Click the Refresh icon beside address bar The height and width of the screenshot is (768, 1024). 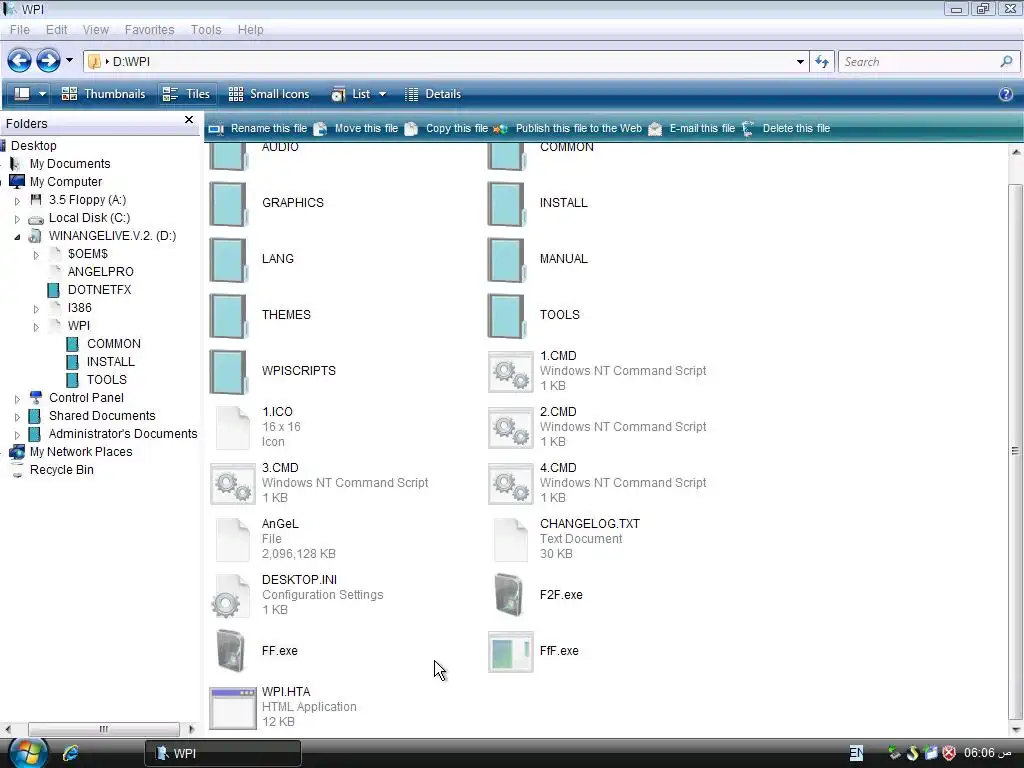pos(822,61)
